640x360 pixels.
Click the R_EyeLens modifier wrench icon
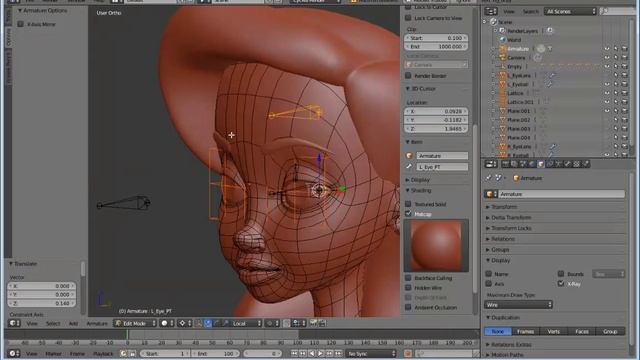tap(553, 146)
